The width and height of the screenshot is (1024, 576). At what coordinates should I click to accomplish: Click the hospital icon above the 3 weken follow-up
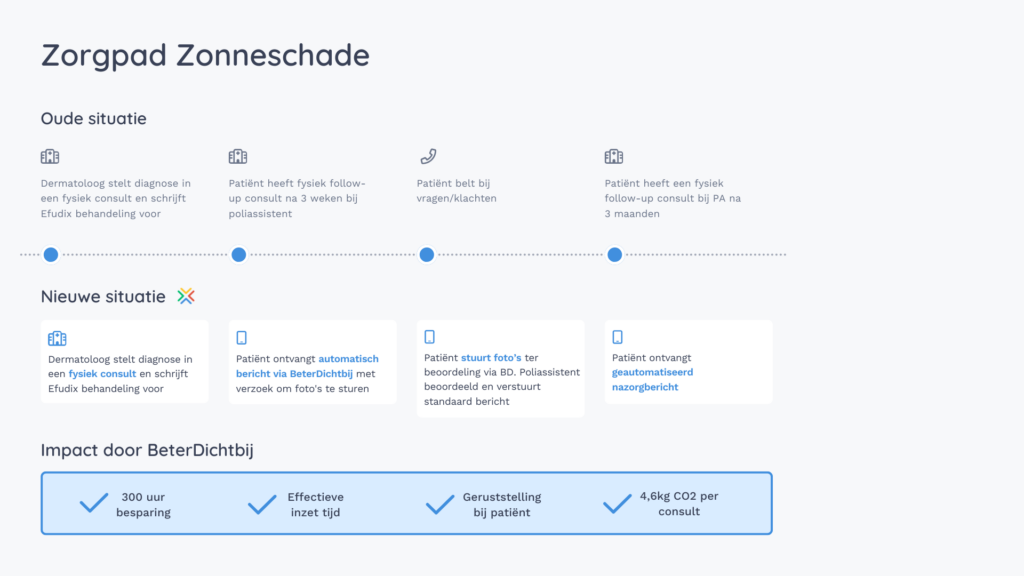pyautogui.click(x=238, y=157)
